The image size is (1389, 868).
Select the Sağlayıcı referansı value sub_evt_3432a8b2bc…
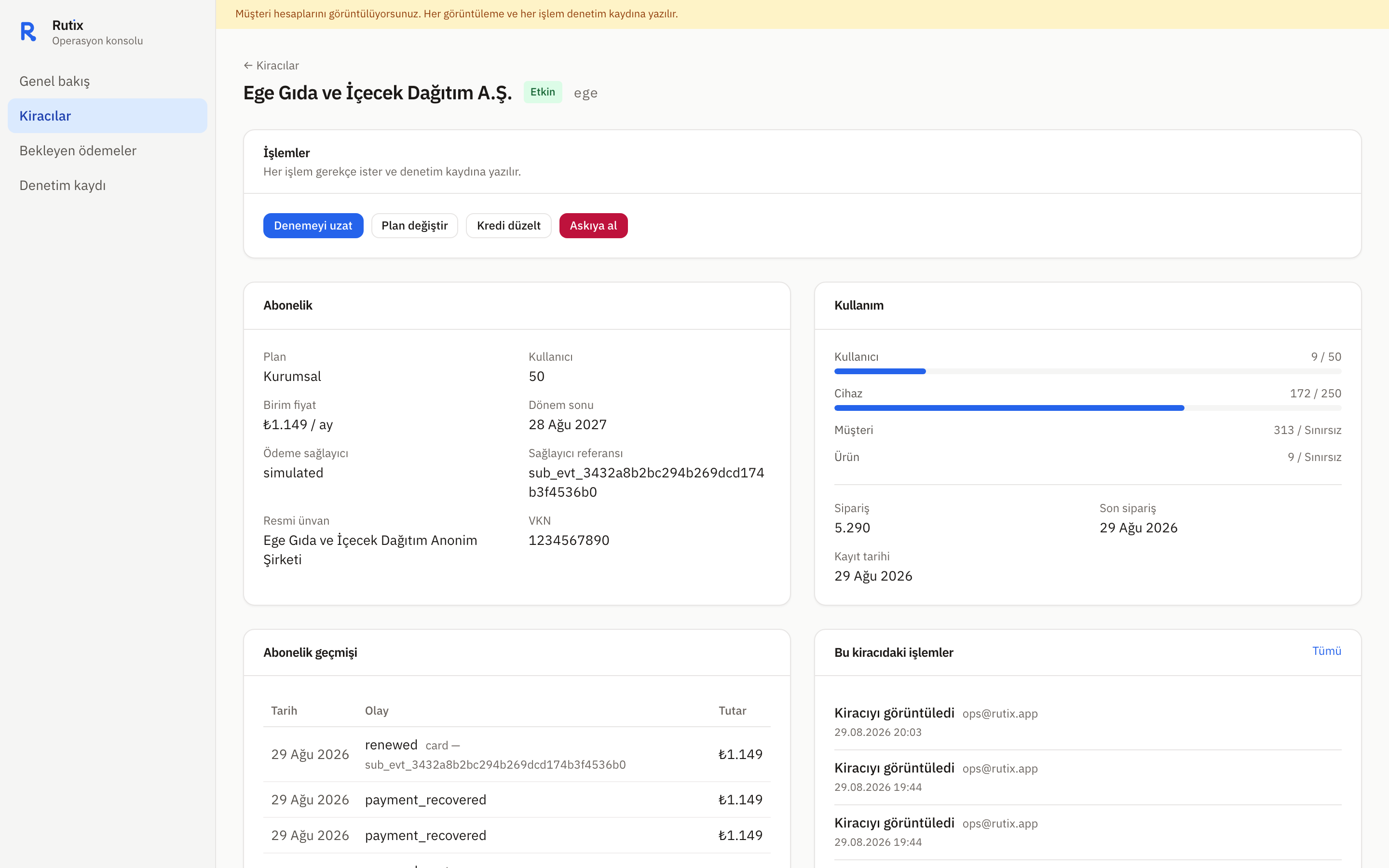(646, 482)
